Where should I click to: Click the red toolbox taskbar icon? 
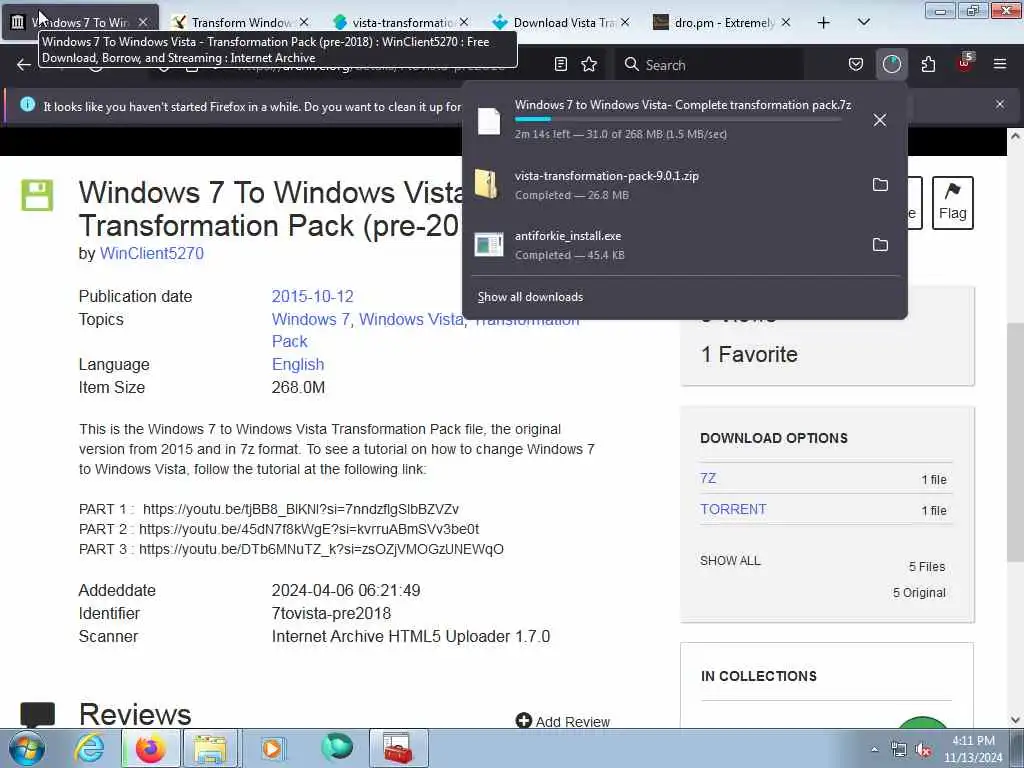(398, 748)
